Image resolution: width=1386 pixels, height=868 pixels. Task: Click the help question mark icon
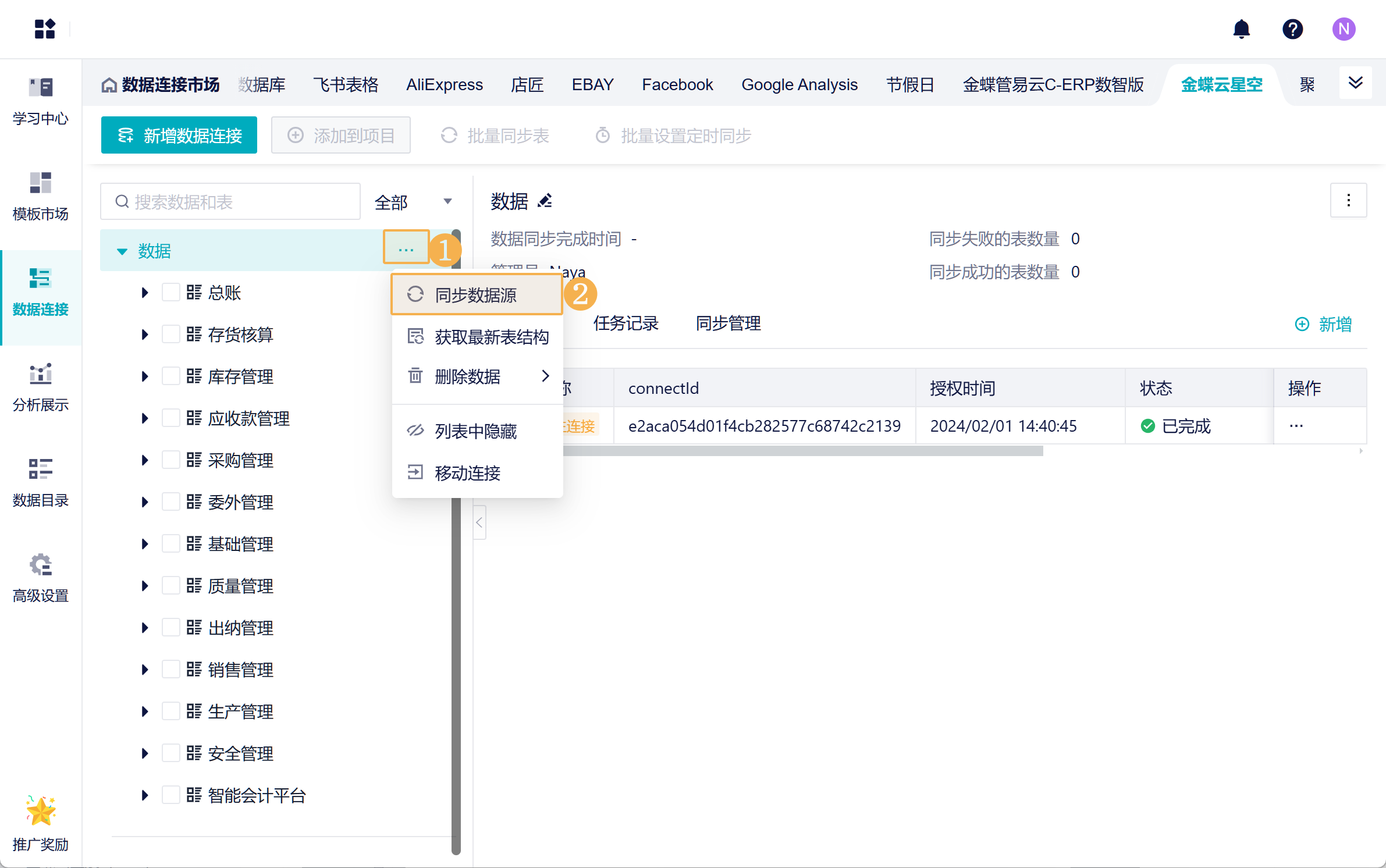pos(1292,29)
